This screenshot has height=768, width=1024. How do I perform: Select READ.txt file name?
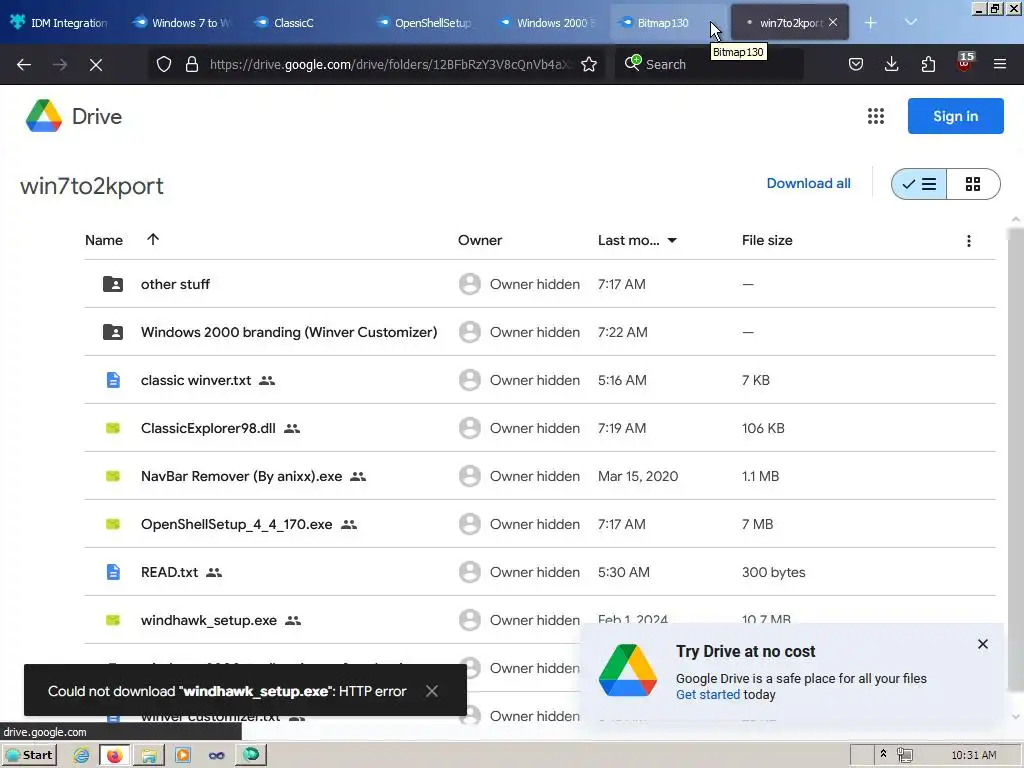point(169,572)
